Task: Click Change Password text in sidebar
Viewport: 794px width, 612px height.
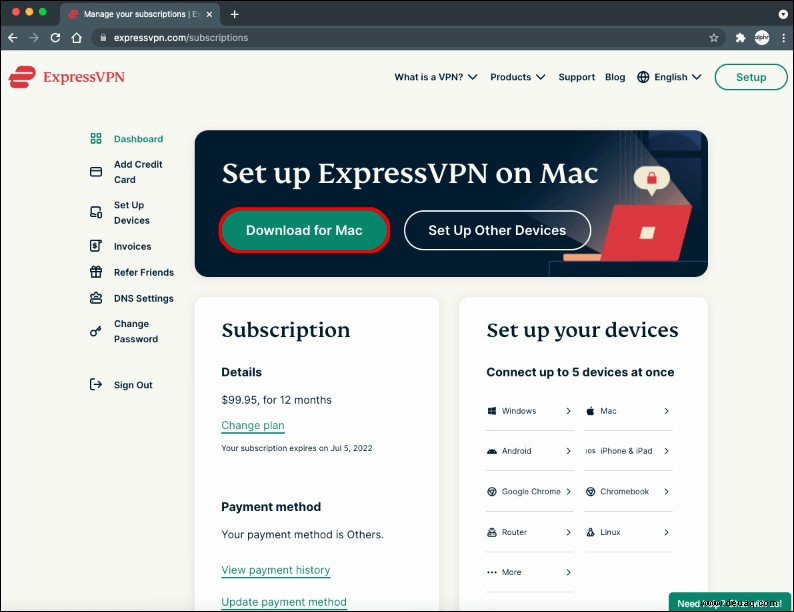Action: (136, 331)
